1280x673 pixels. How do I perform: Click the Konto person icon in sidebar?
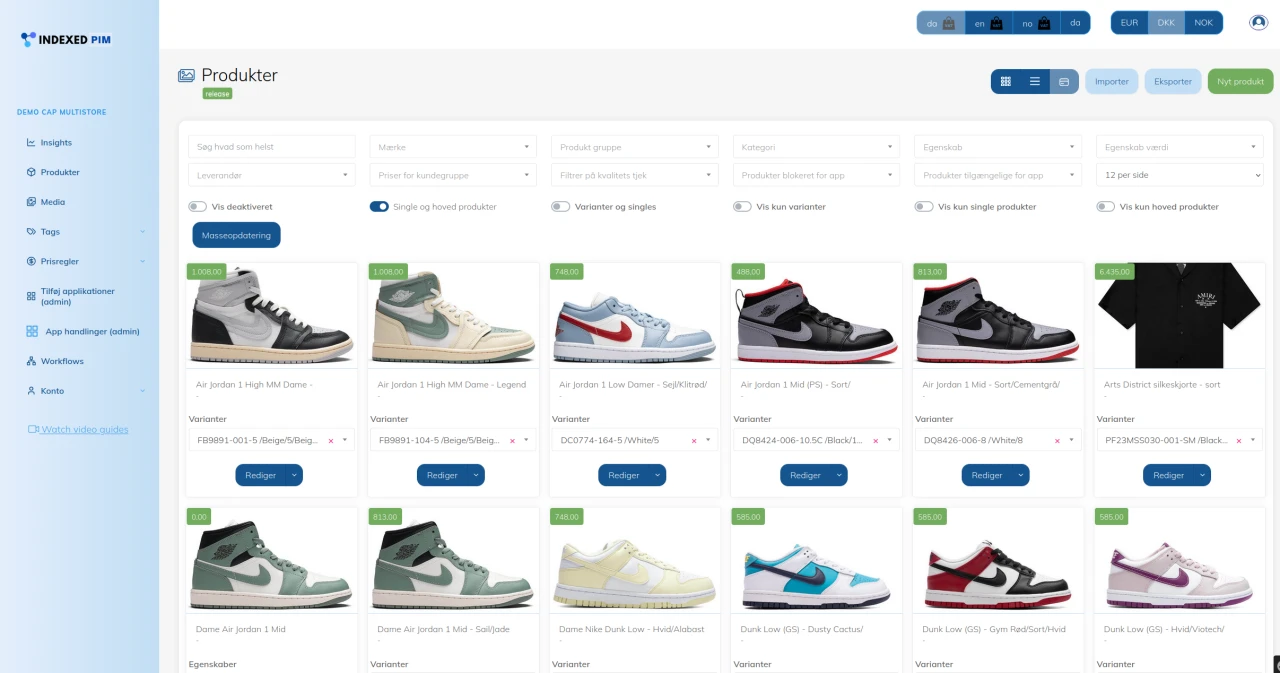tap(31, 391)
